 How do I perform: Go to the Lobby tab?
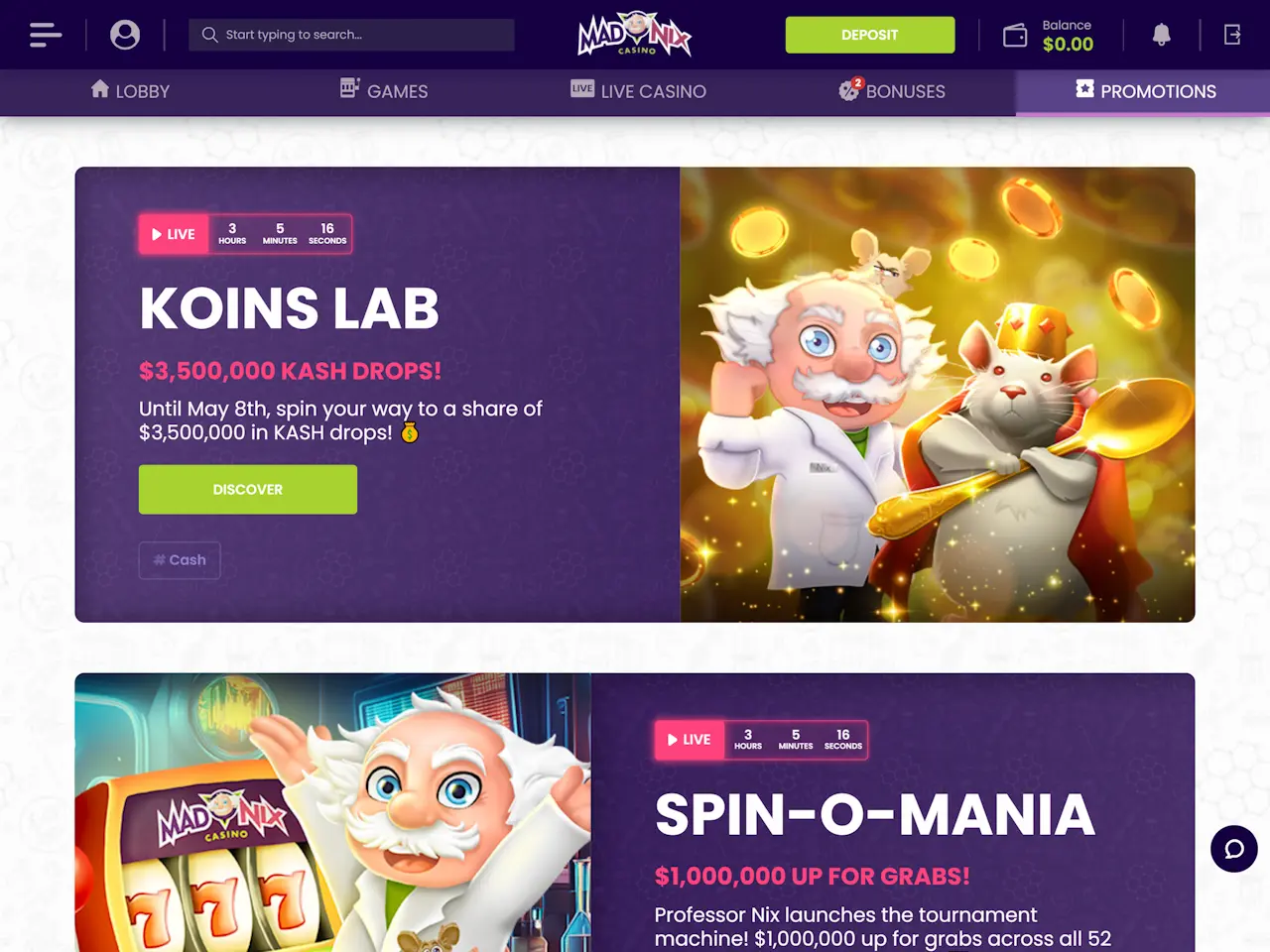[x=130, y=91]
